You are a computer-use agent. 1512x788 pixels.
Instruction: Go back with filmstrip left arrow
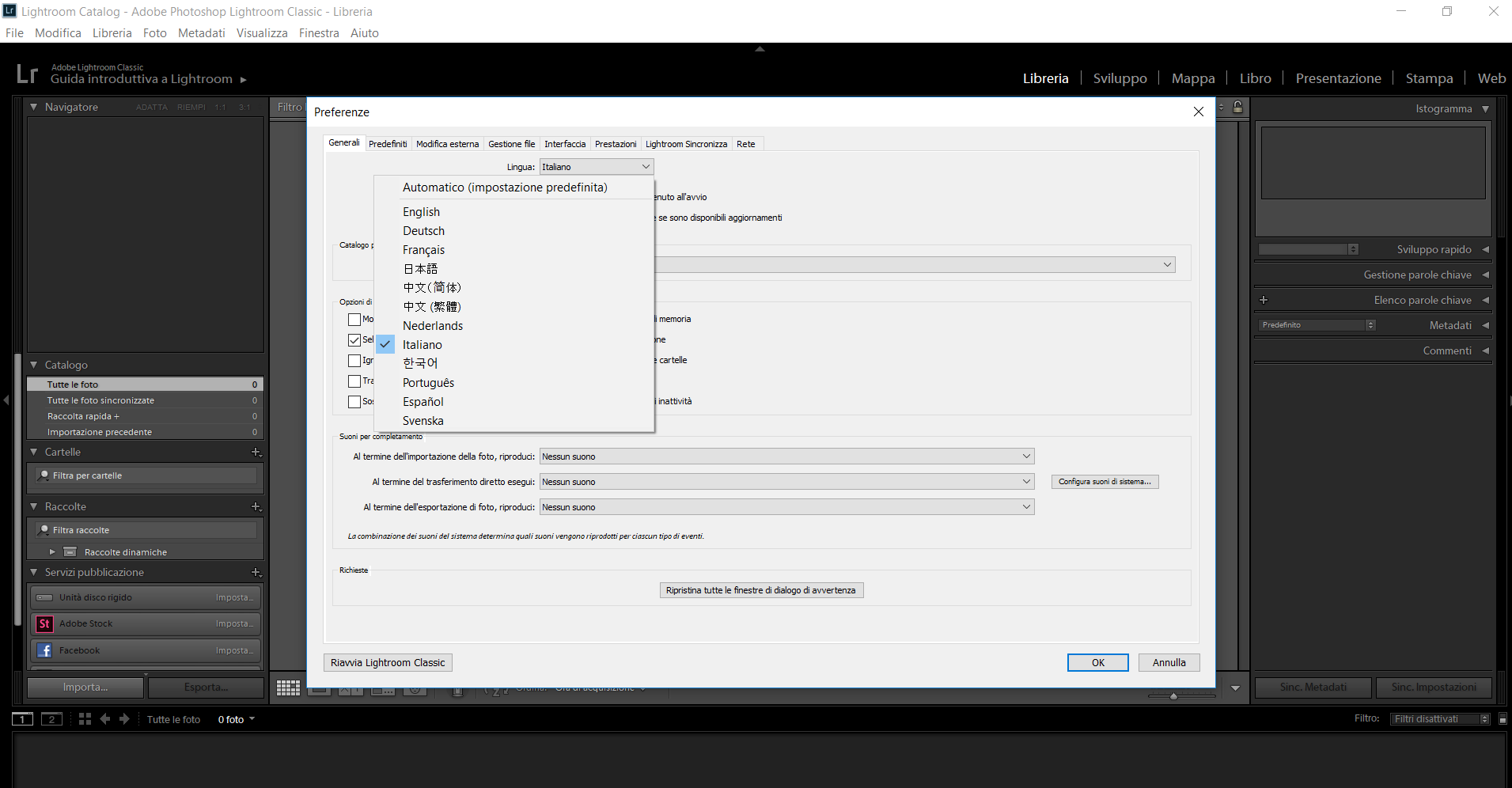tap(104, 719)
